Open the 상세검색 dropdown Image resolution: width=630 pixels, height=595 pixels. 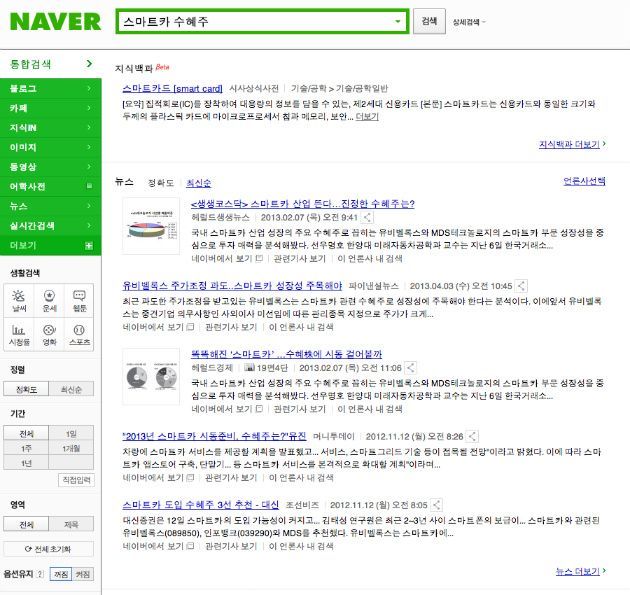coord(469,22)
